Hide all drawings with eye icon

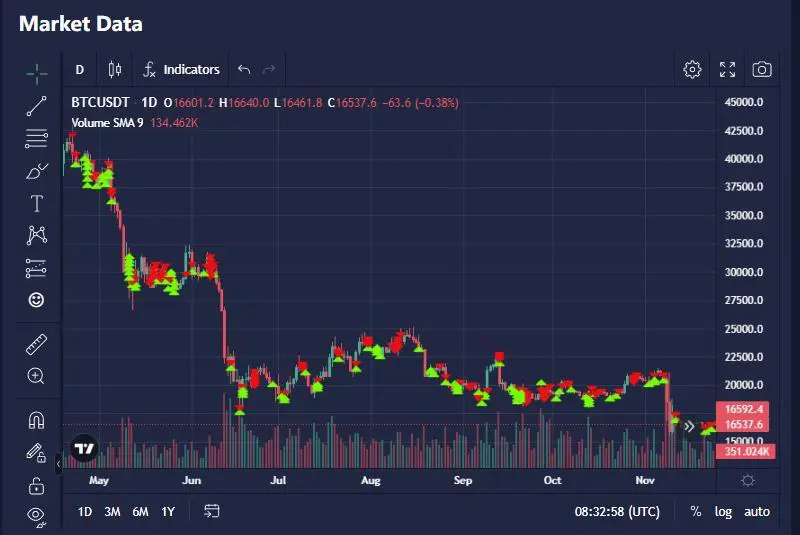tap(36, 516)
